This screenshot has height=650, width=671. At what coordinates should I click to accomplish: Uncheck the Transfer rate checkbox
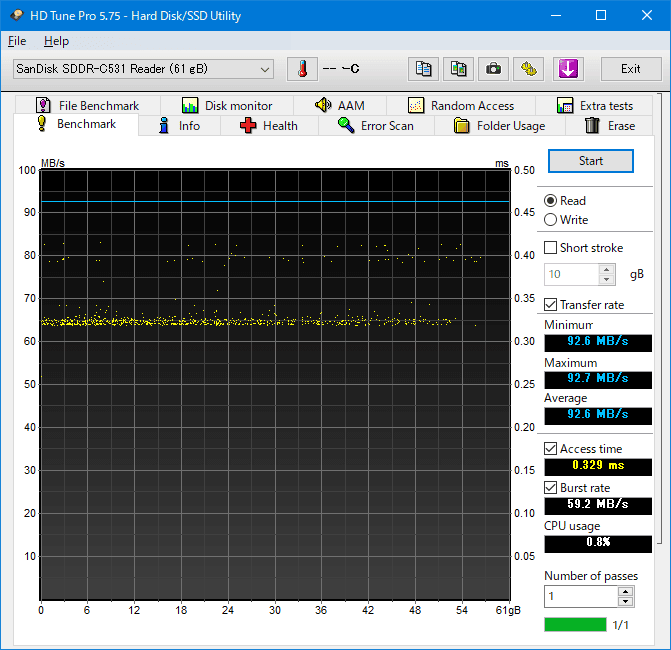551,305
